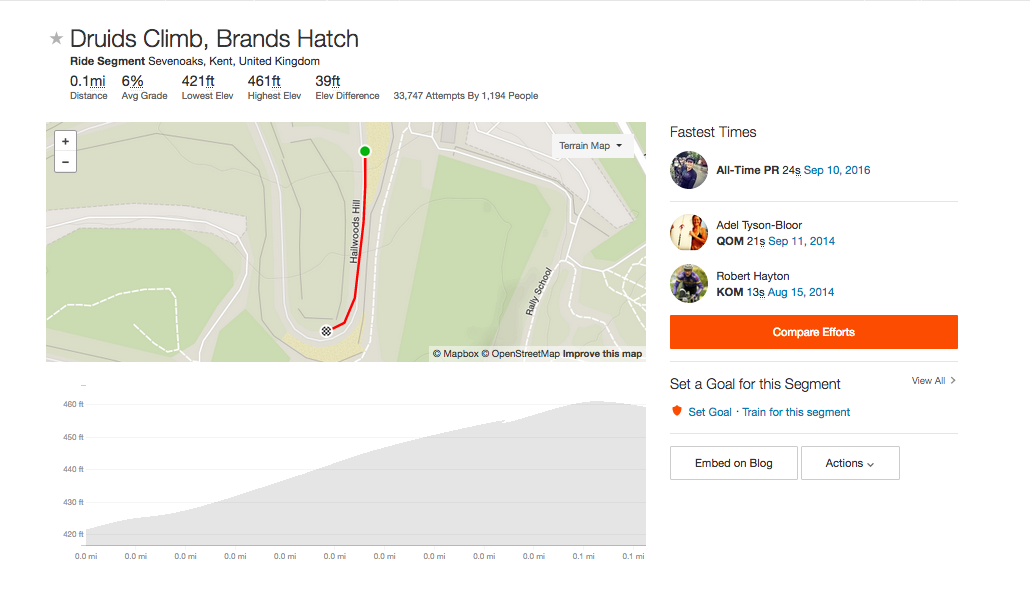The height and width of the screenshot is (589, 1030).
Task: Click the Improve this map link
Action: click(x=602, y=354)
